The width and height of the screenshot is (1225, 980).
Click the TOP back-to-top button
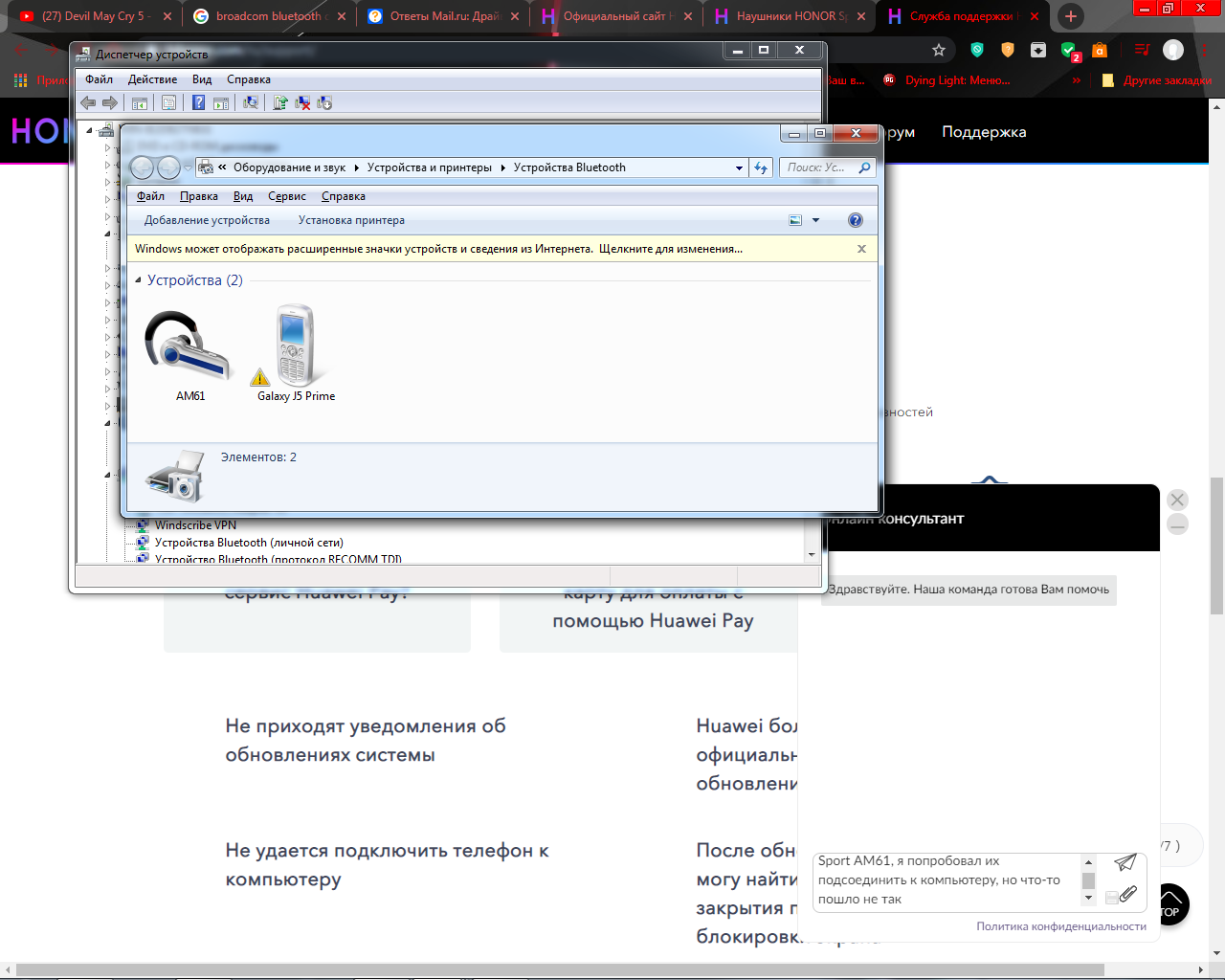(x=1171, y=905)
